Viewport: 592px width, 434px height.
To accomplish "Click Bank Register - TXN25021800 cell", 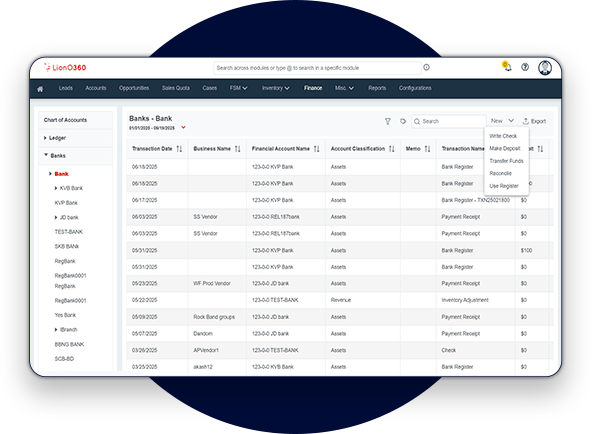I will tap(475, 200).
